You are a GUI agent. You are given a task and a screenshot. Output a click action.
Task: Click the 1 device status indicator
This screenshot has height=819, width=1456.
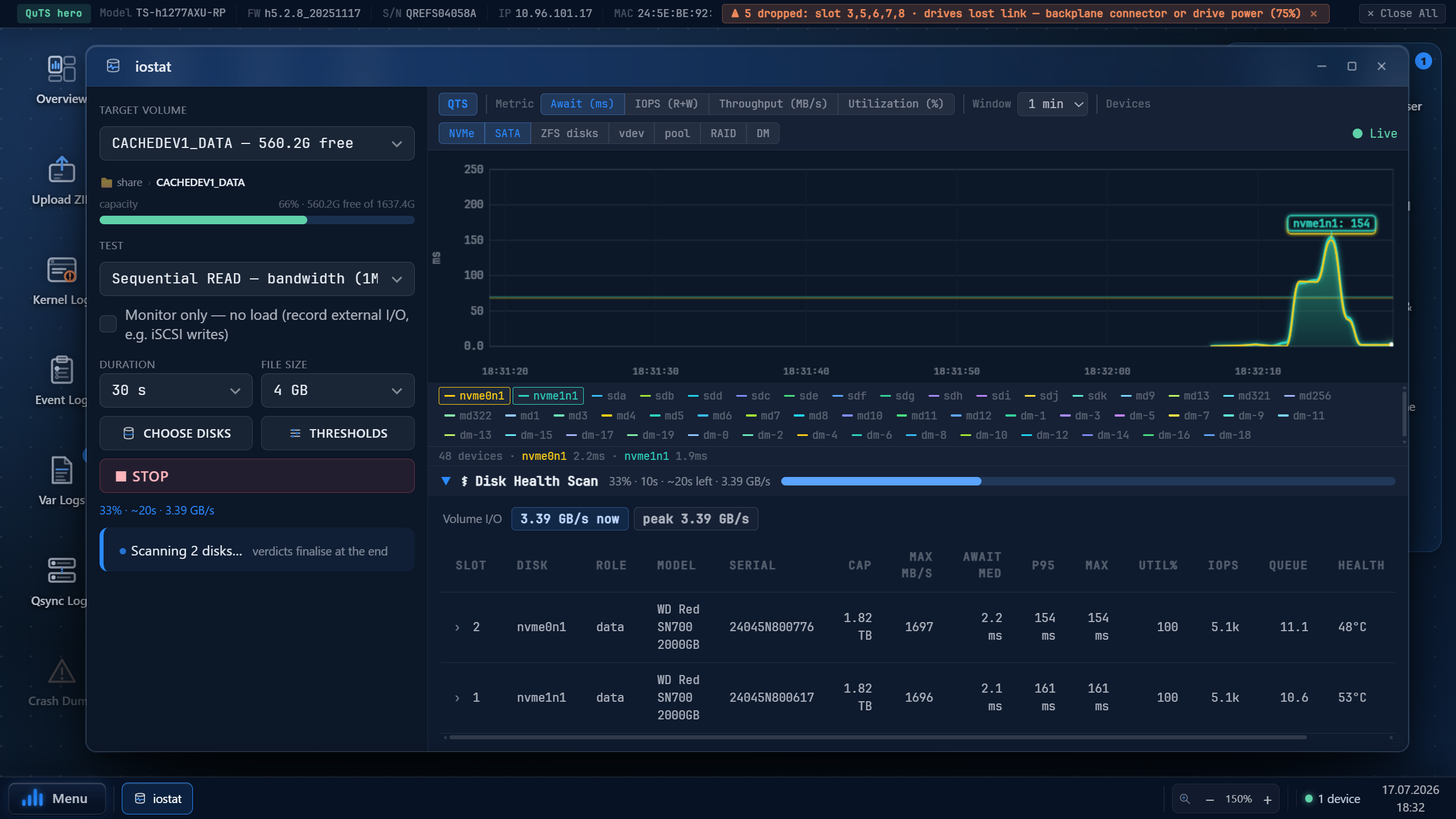(x=1332, y=799)
